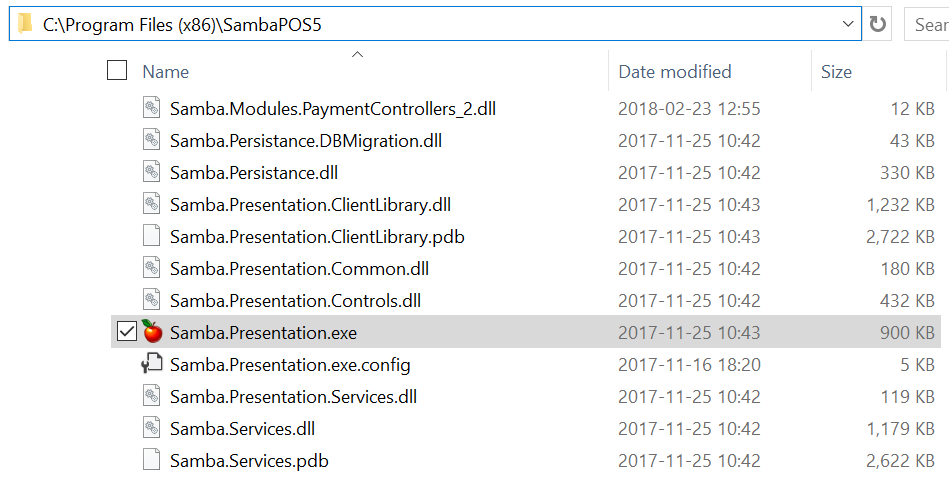Screen dimensions: 949x478
Task: Click the red apple icon of Samba.Presentation.exe
Action: point(152,332)
